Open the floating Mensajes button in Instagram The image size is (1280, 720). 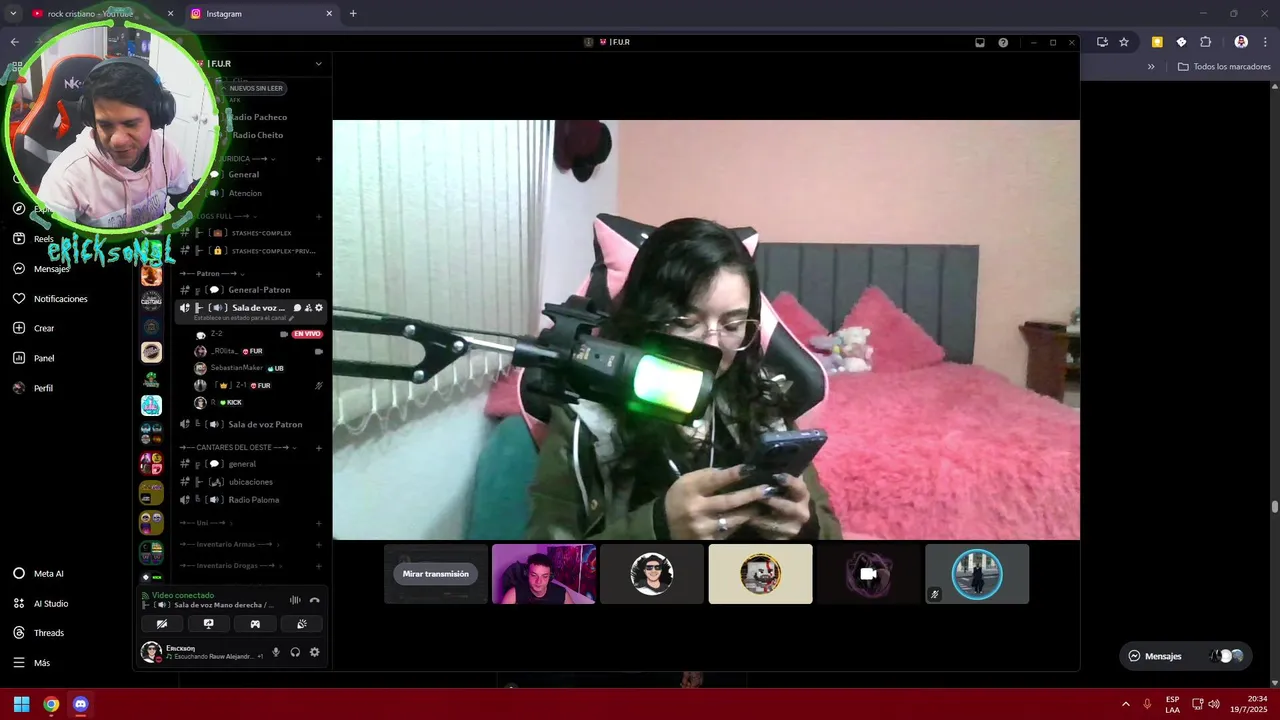tap(1185, 656)
